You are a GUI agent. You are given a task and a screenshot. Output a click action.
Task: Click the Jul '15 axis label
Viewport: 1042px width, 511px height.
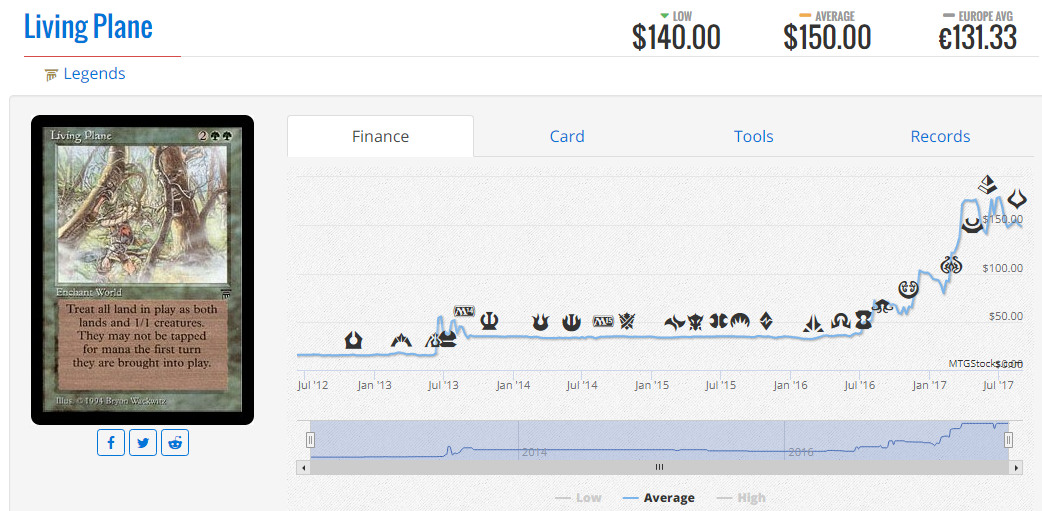tap(721, 385)
